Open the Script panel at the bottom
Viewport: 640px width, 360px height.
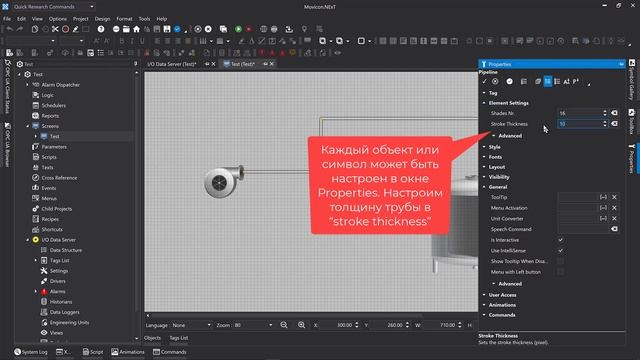93,352
